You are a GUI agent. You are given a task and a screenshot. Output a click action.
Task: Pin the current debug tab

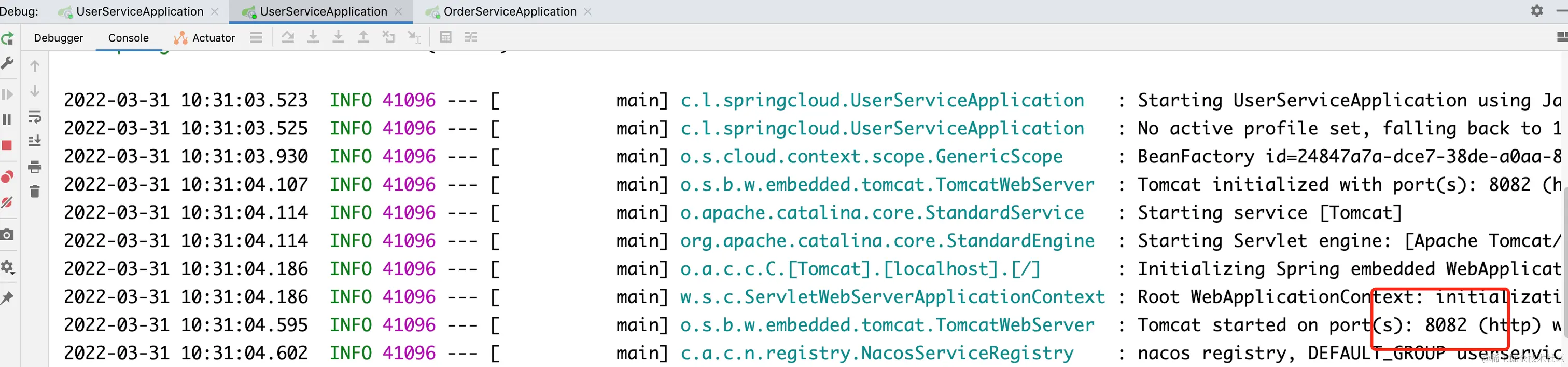[7, 298]
